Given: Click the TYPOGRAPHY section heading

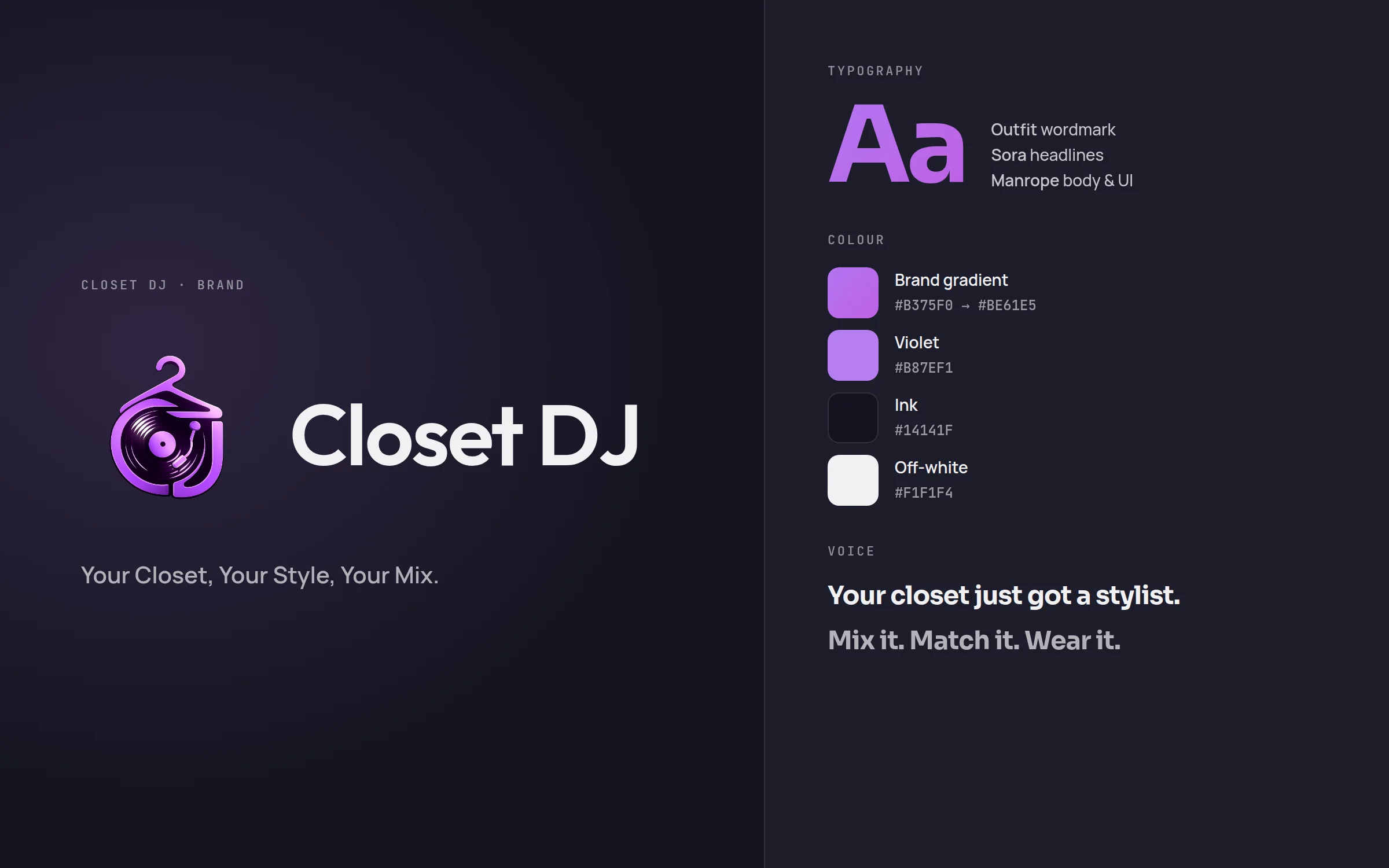Looking at the screenshot, I should tap(875, 71).
